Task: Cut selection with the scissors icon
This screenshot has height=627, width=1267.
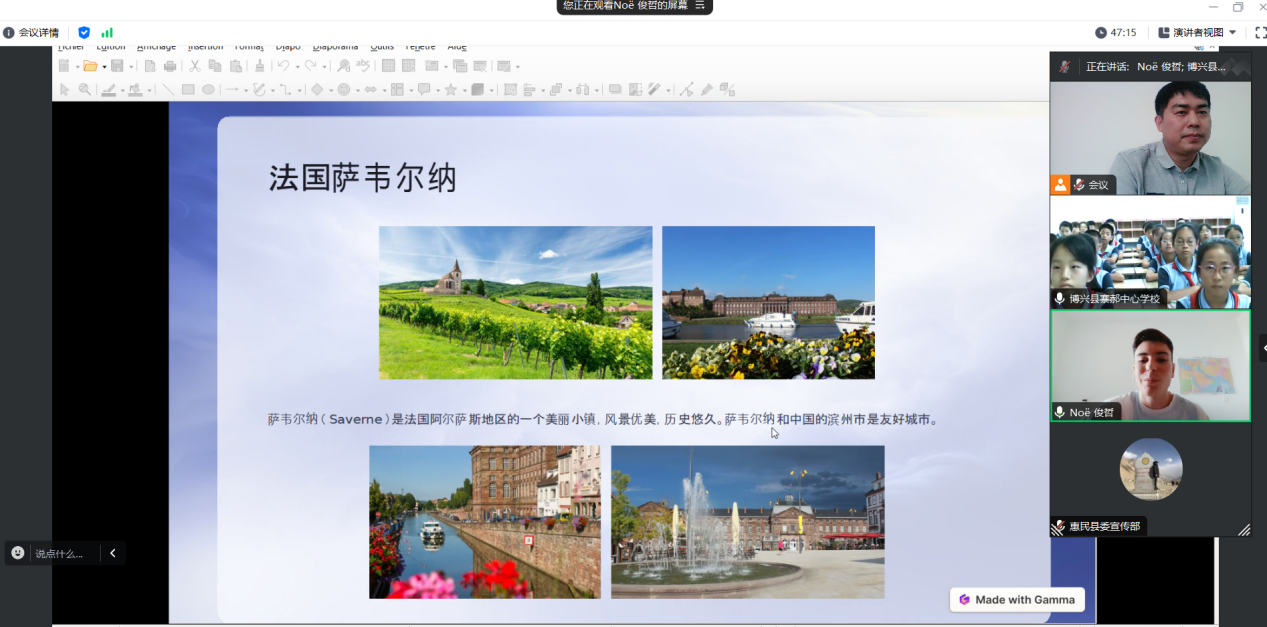Action: point(196,66)
